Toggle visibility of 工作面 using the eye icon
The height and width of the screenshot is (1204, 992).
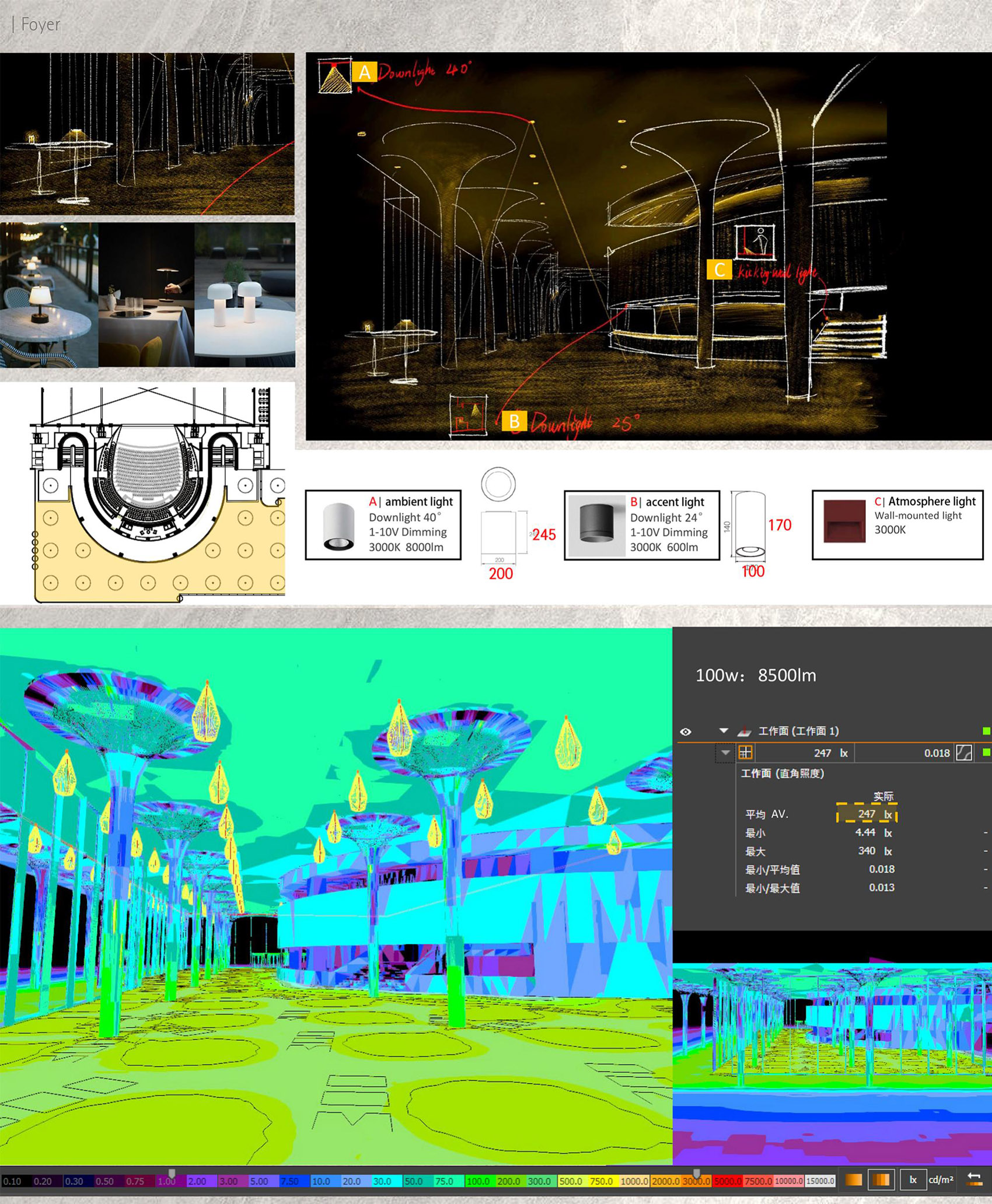[x=685, y=732]
